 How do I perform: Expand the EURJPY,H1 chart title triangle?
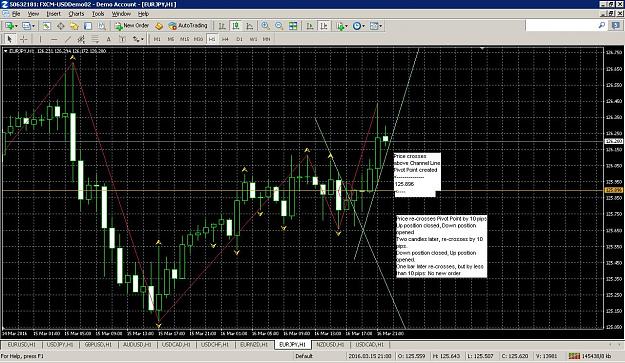click(x=6, y=51)
